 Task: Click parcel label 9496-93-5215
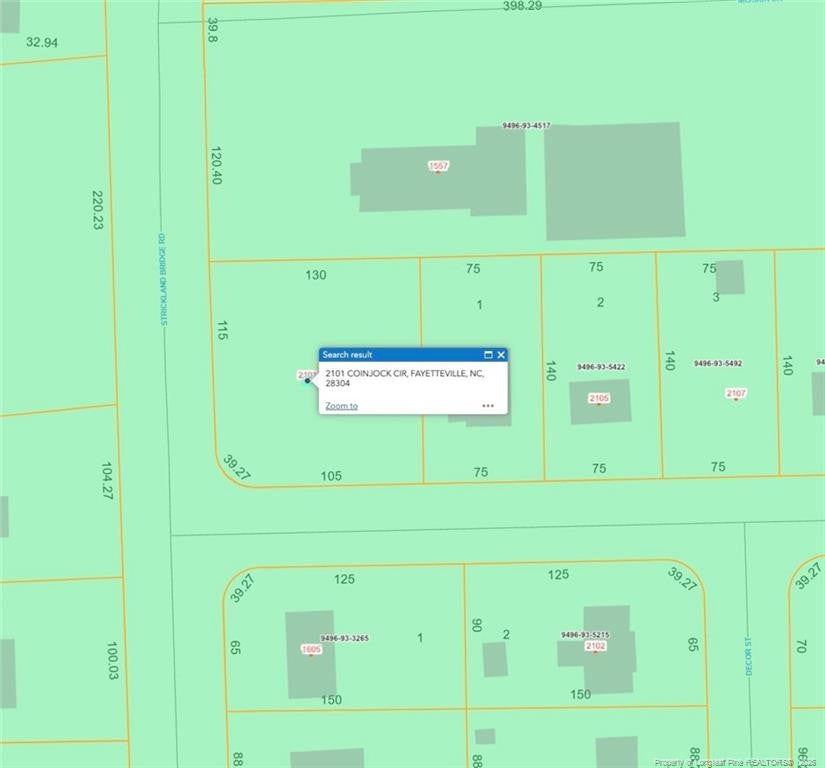(x=585, y=635)
